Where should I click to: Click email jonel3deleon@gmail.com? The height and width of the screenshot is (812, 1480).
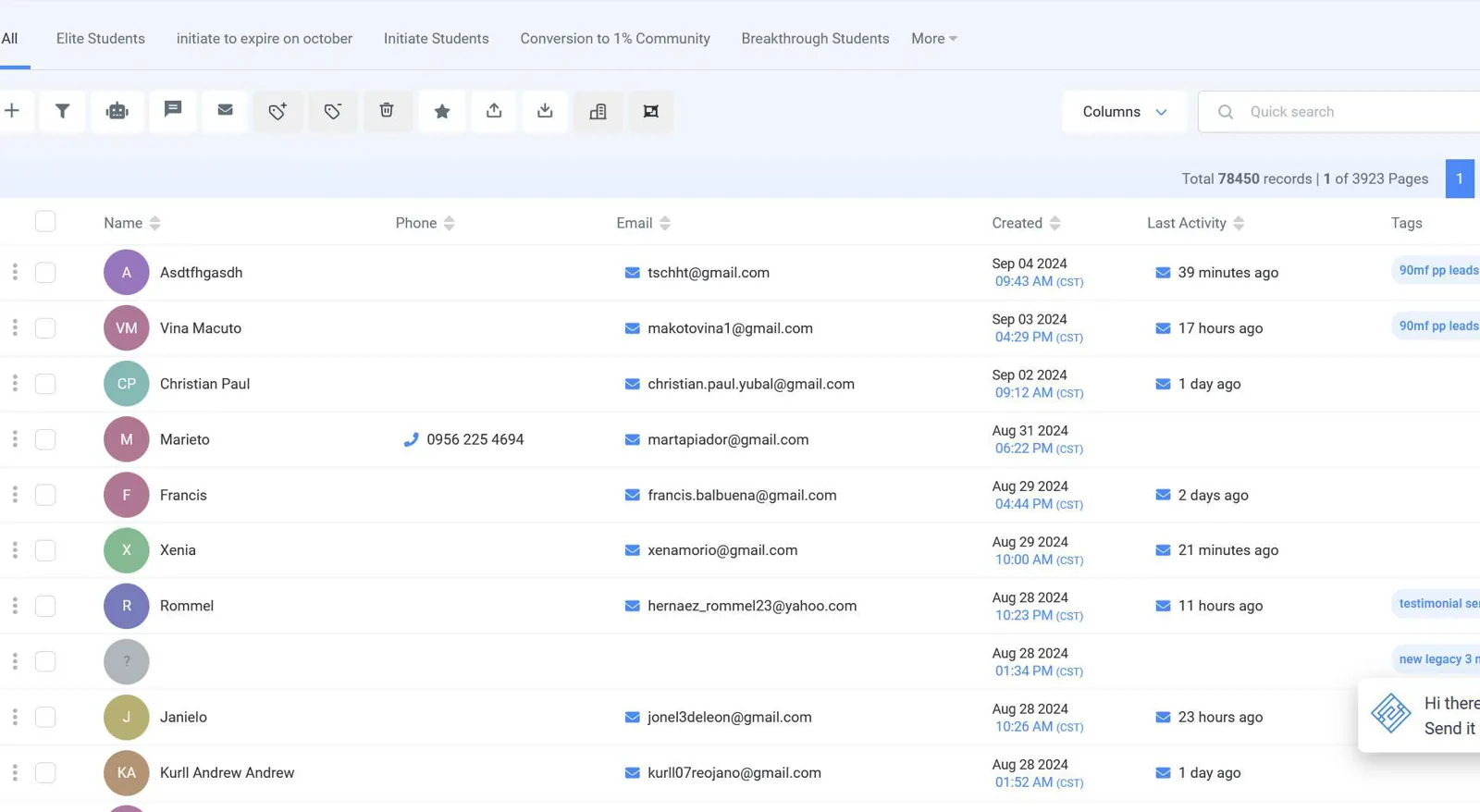pyautogui.click(x=730, y=717)
